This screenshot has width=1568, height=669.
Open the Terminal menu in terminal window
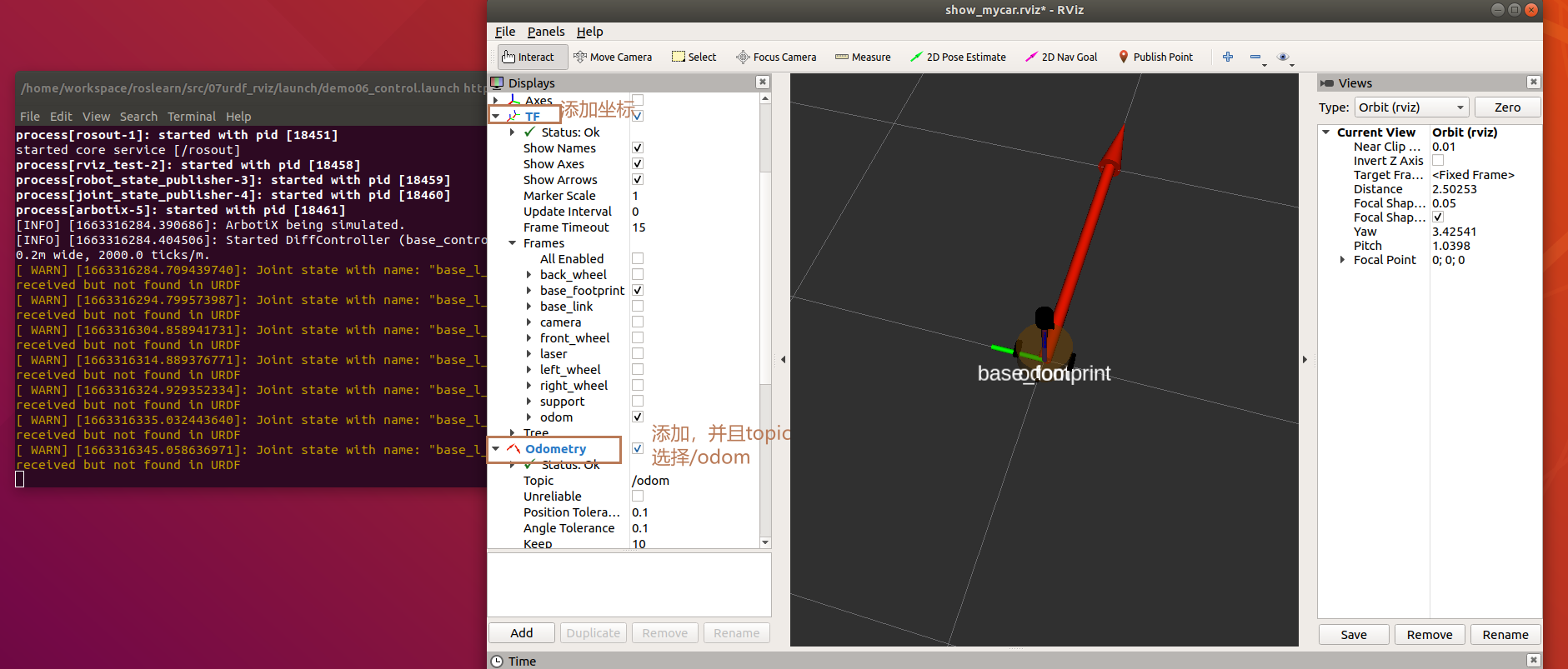click(x=192, y=117)
